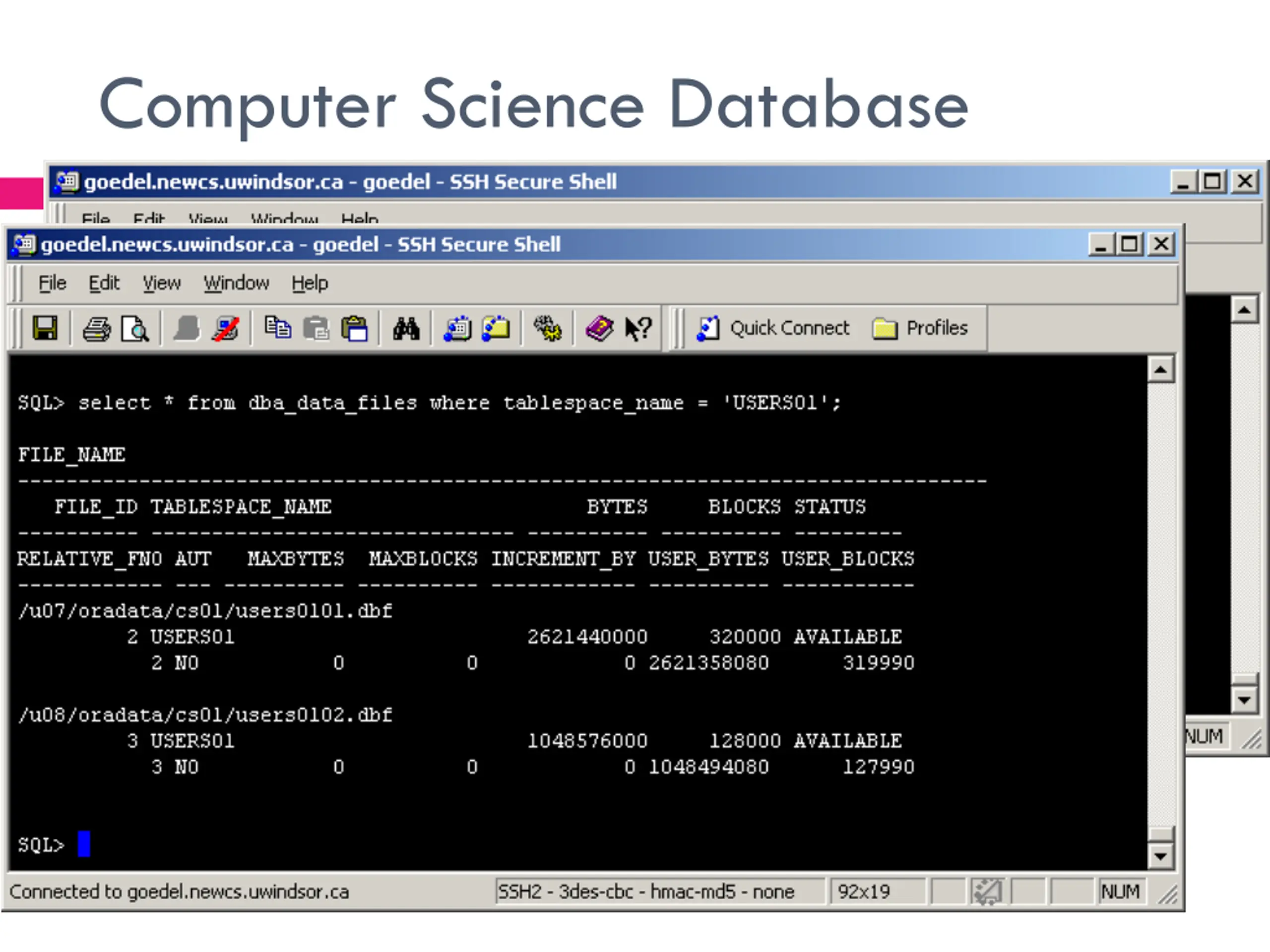1270x952 pixels.
Task: Click the 320000 blocks value
Action: (745, 637)
